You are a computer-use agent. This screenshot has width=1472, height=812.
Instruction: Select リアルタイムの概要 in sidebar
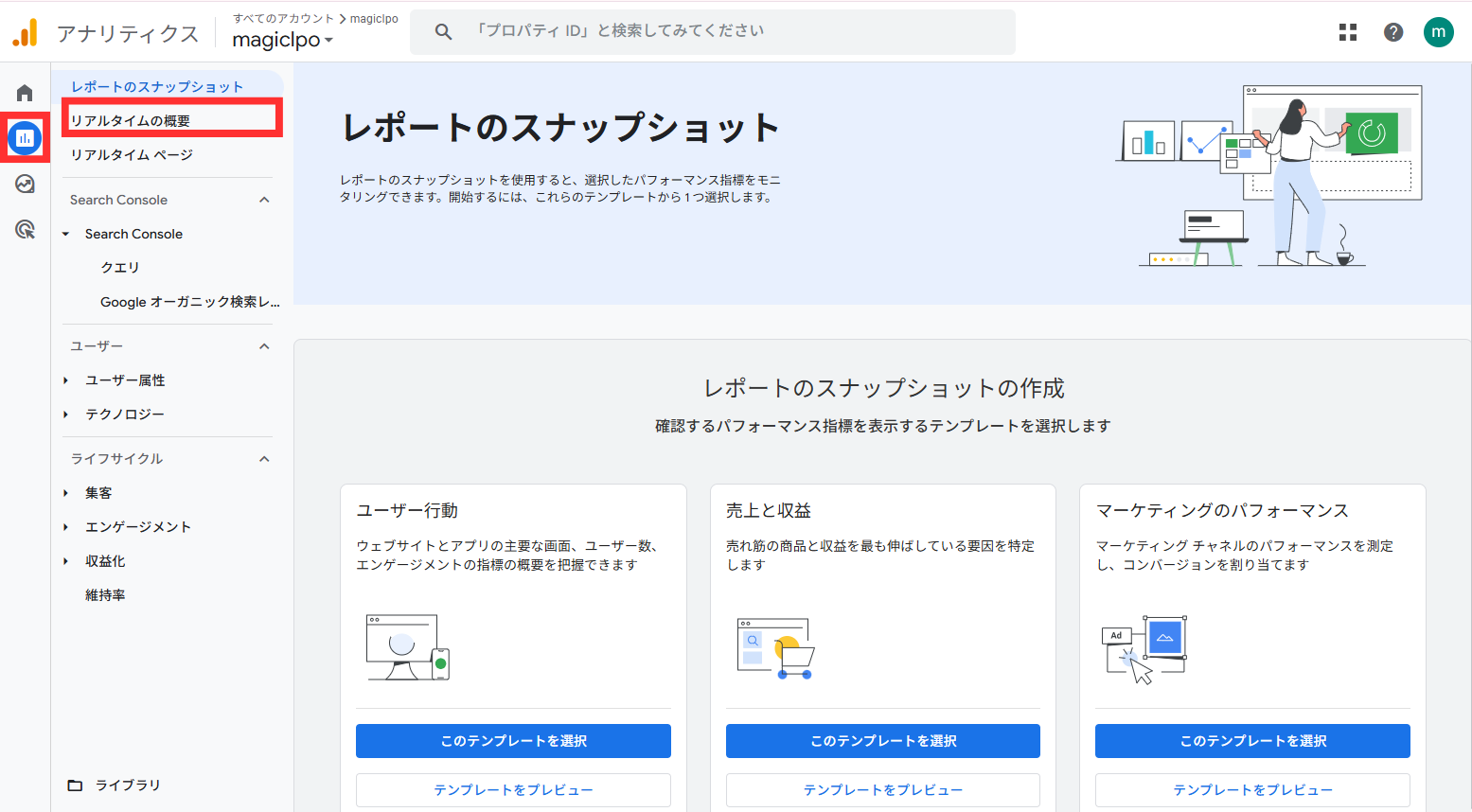point(131,120)
